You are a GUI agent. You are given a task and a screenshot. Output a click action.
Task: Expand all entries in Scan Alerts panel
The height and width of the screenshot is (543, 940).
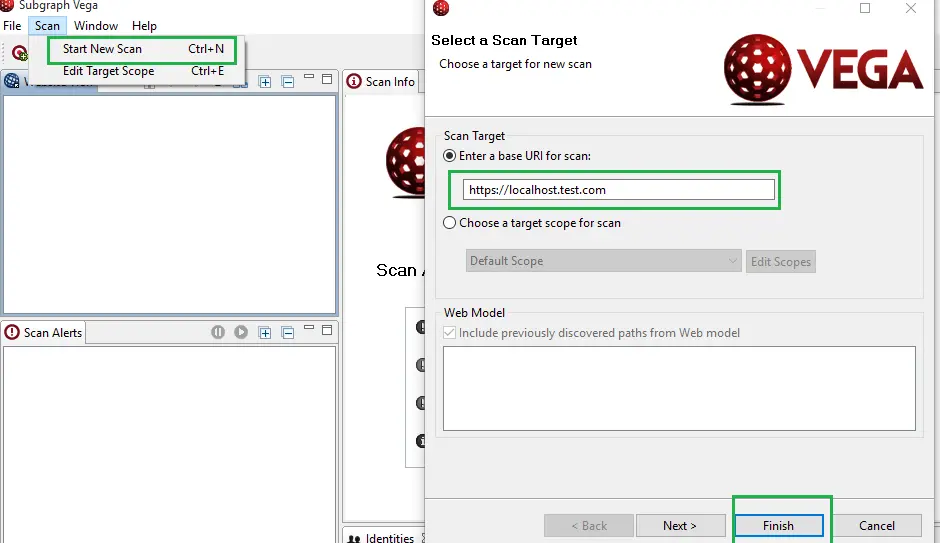(x=265, y=333)
